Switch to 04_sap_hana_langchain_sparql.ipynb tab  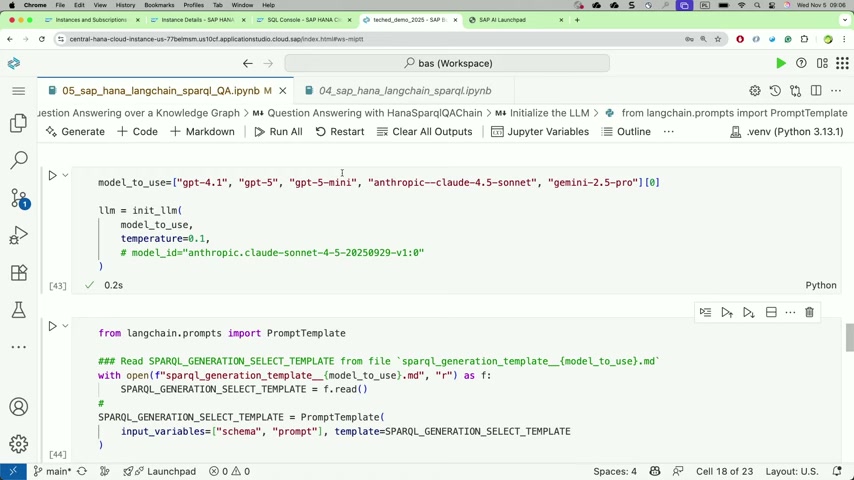405,91
